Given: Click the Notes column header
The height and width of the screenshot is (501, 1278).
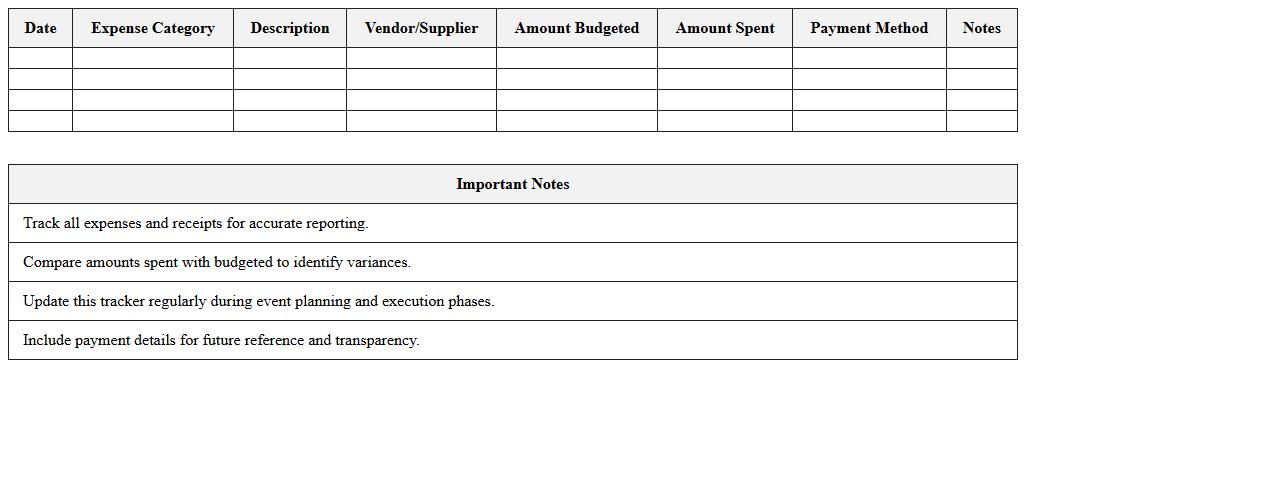Looking at the screenshot, I should pyautogui.click(x=981, y=28).
